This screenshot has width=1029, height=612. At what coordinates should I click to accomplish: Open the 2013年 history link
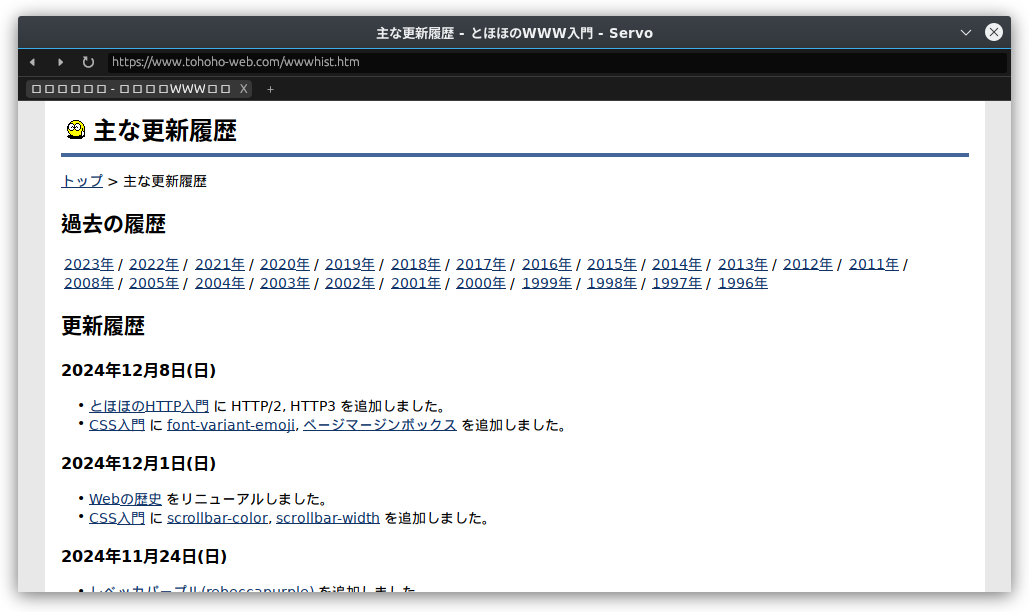[743, 264]
